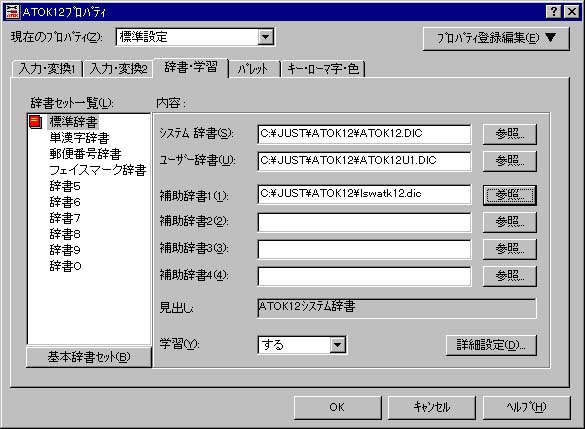Screen dimensions: 585x429
Task: Expand the 学習 dropdown showing する
Action: (x=338, y=345)
